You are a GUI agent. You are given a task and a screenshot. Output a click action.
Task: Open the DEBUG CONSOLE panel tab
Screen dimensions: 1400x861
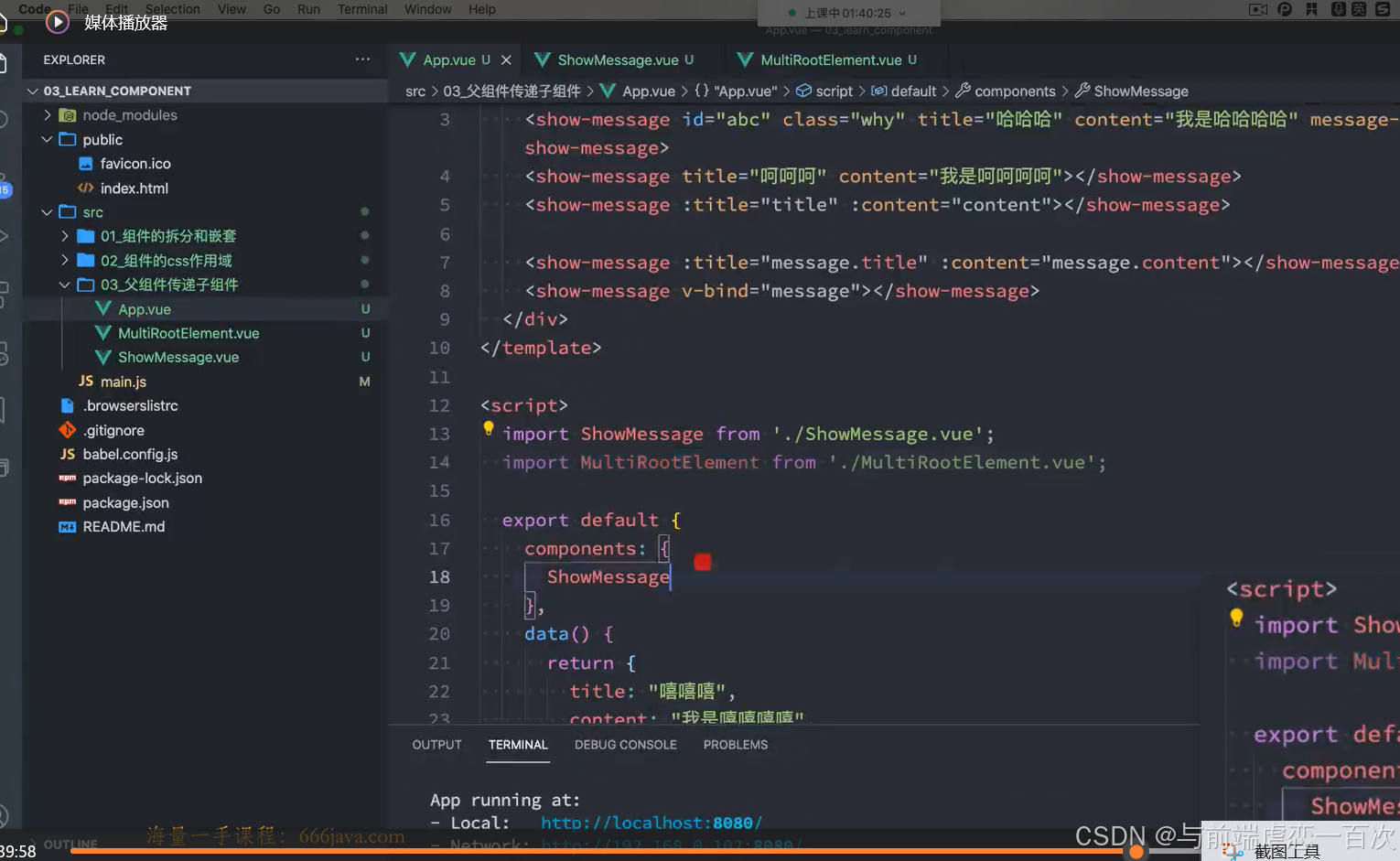(626, 745)
